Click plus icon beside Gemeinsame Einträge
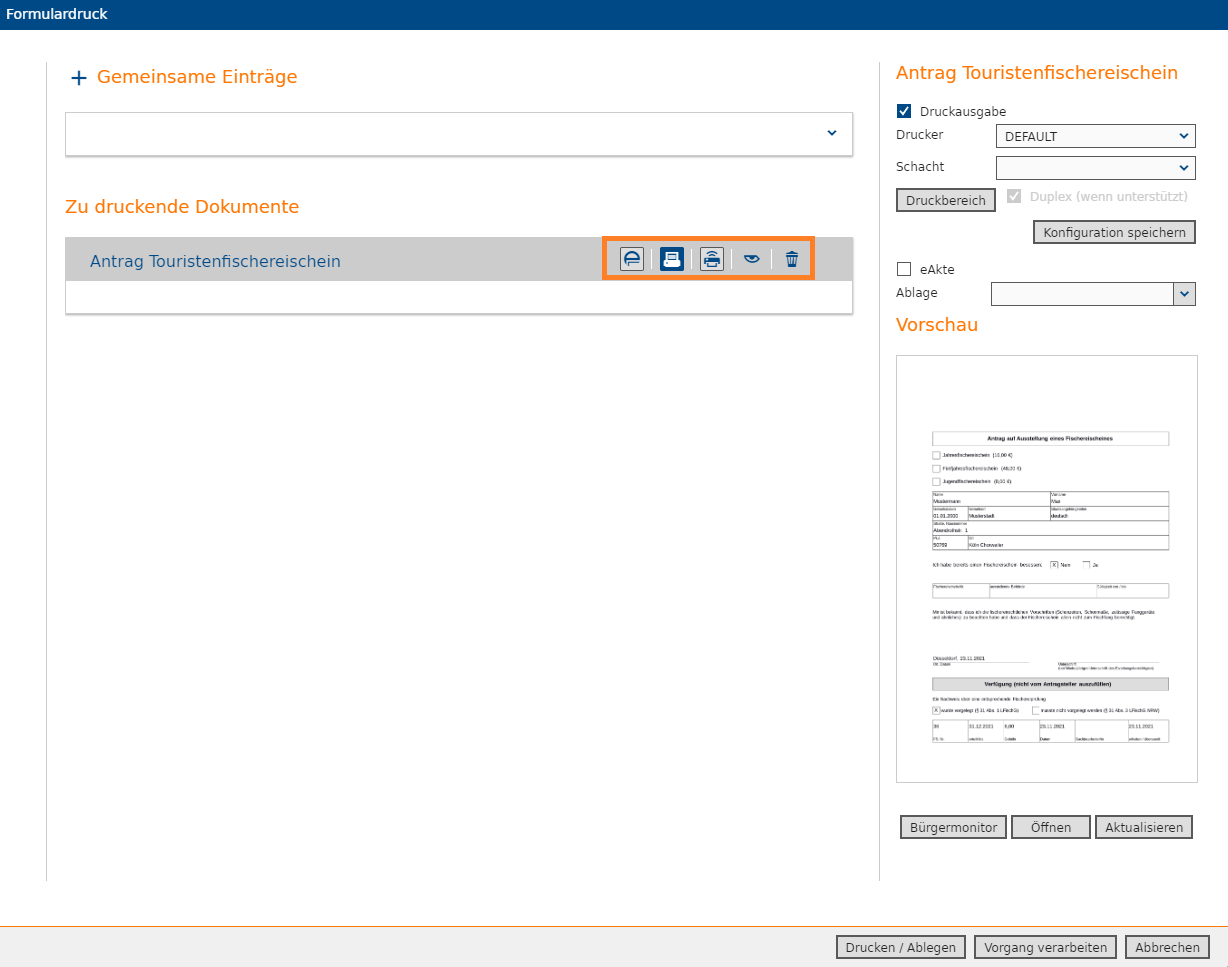1228x967 pixels. tap(79, 78)
